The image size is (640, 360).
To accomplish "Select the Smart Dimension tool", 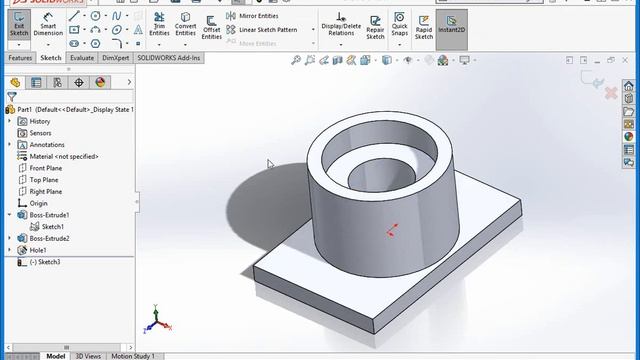I will tap(48, 24).
